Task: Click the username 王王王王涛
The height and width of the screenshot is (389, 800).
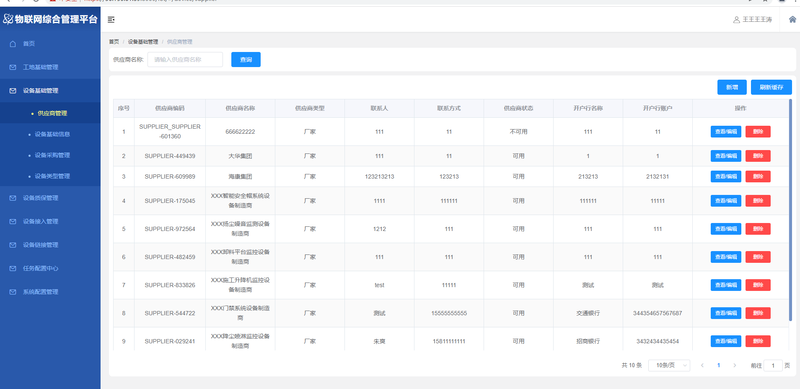Action: (x=757, y=20)
